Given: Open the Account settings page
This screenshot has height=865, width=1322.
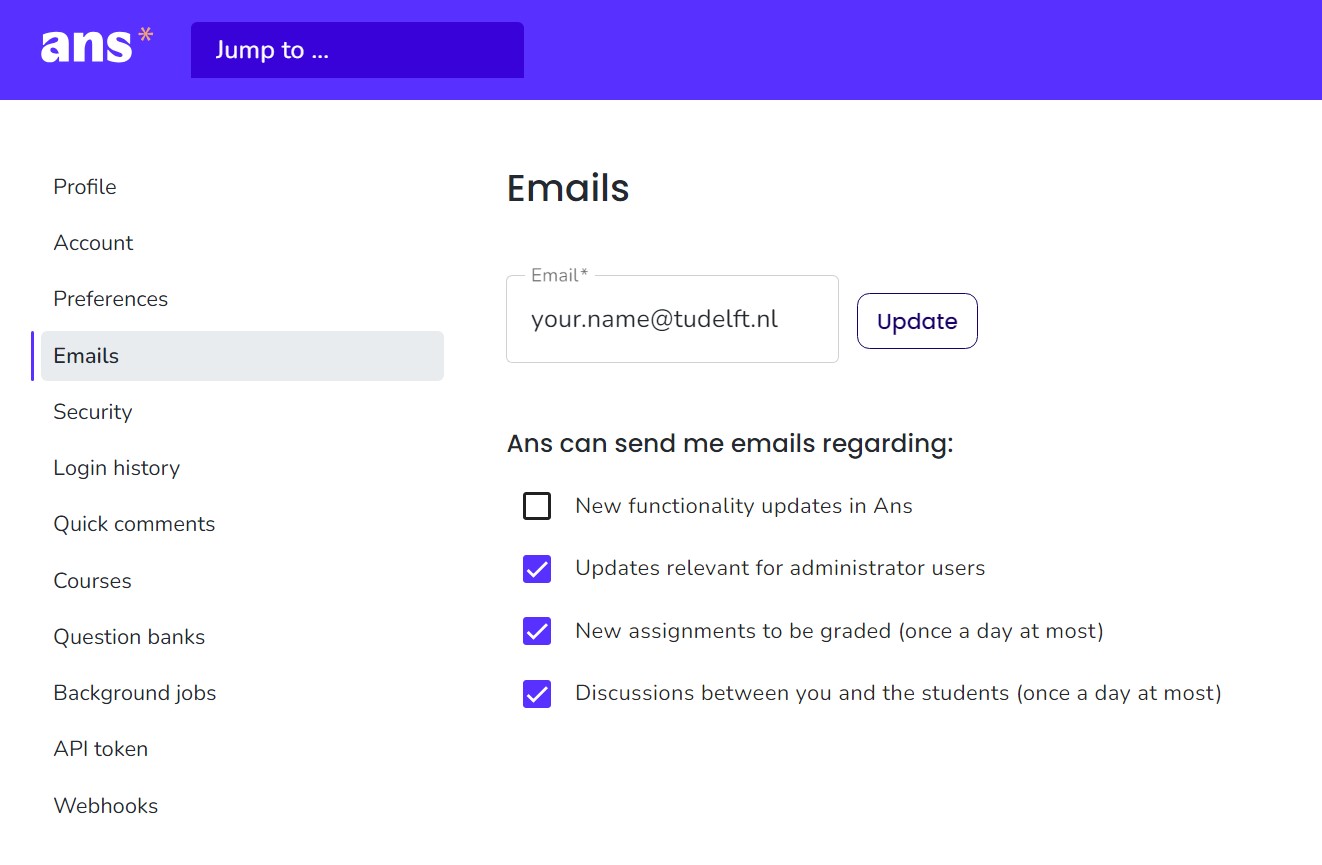Looking at the screenshot, I should [93, 242].
